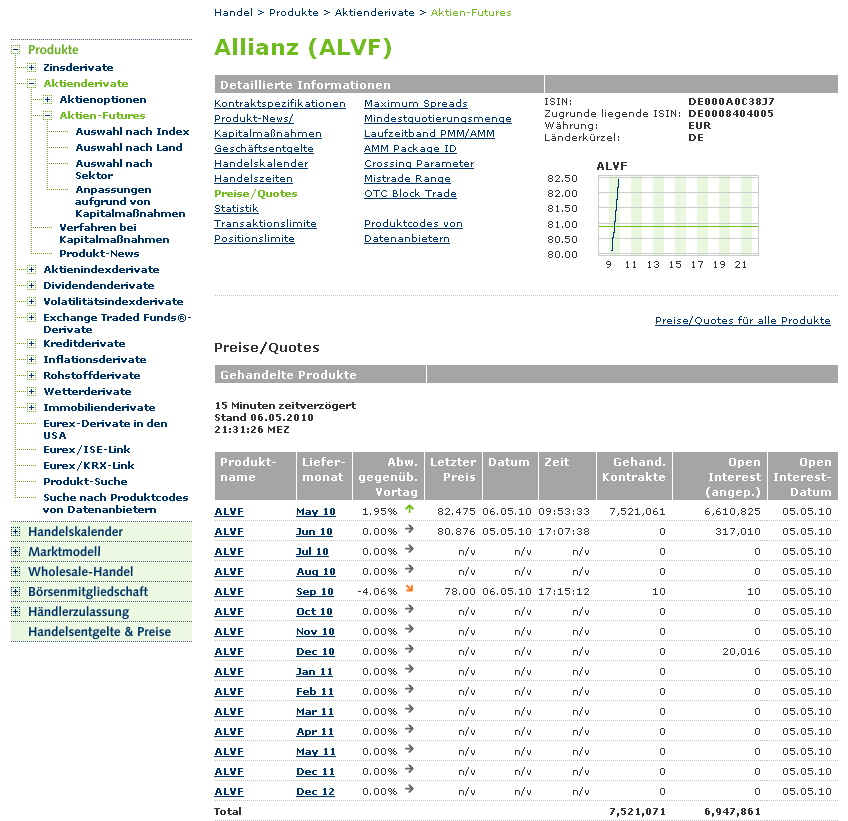
Task: Expand the Marktmodell section
Action: [x=16, y=552]
